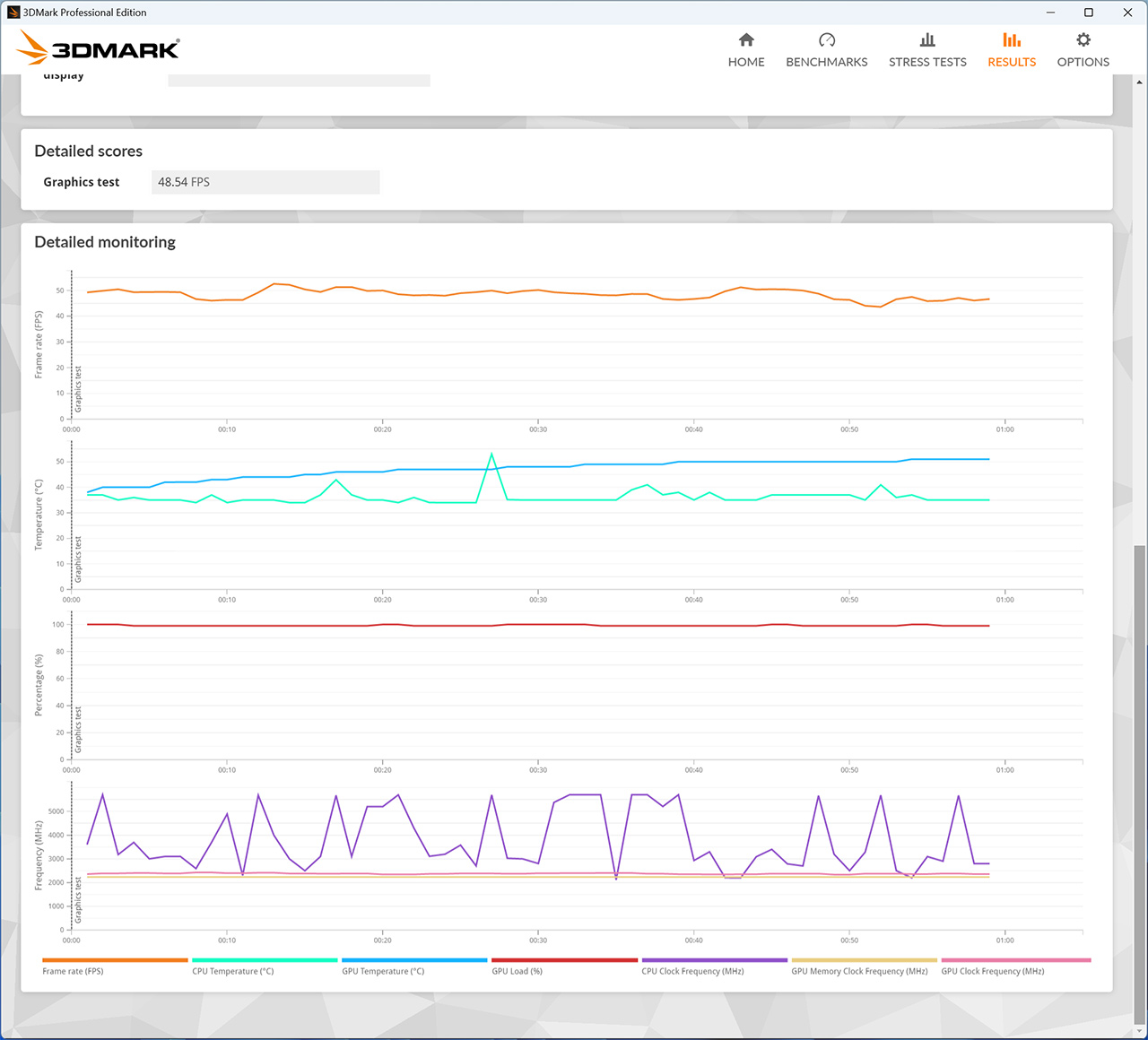Click the Graphics test score label
Viewport: 1148px width, 1040px height.
point(82,182)
